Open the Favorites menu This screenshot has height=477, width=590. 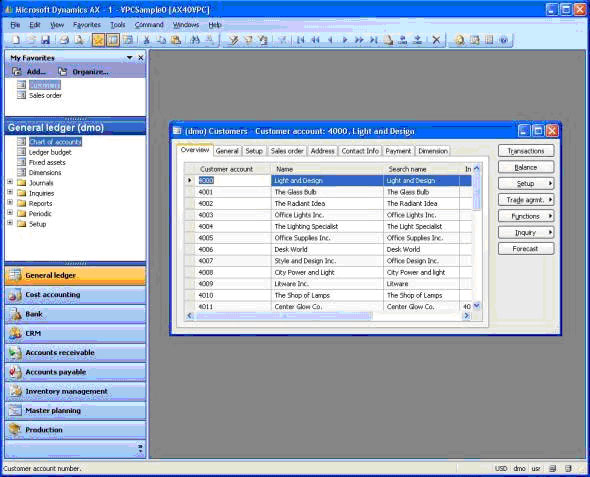pos(87,25)
